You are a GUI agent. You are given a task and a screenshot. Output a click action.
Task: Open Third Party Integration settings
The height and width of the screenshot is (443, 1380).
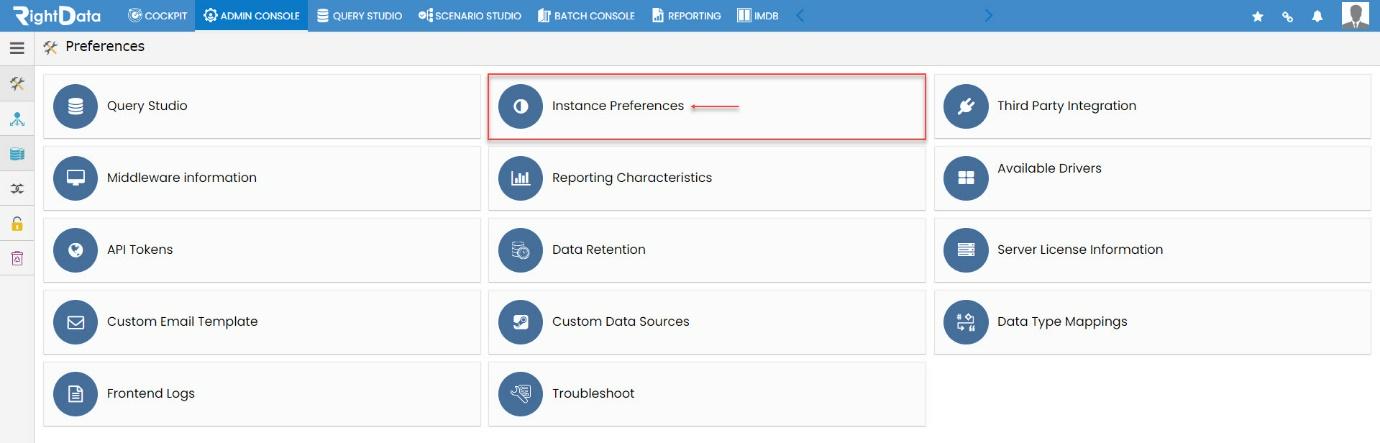pos(1152,106)
